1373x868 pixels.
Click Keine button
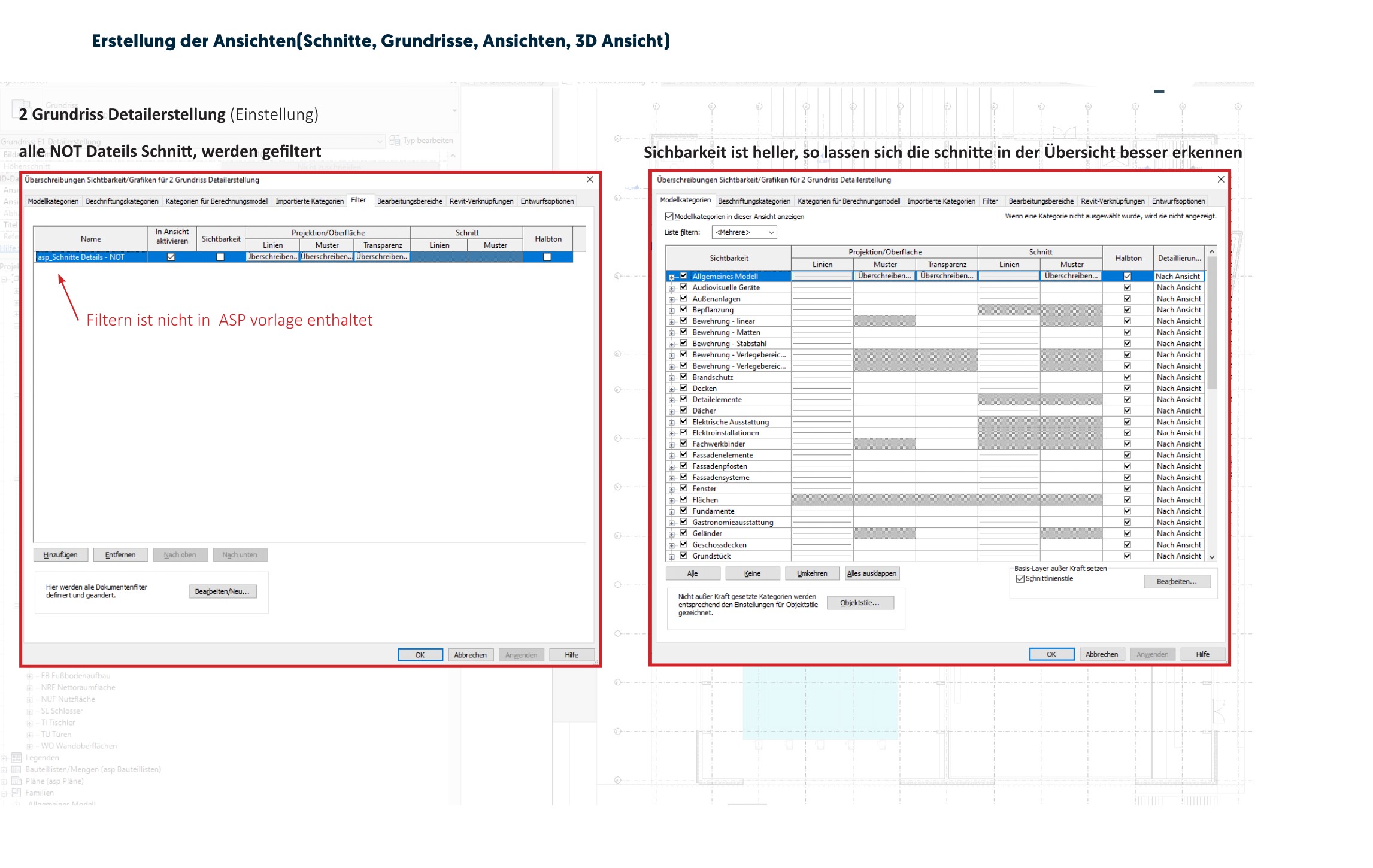(753, 573)
